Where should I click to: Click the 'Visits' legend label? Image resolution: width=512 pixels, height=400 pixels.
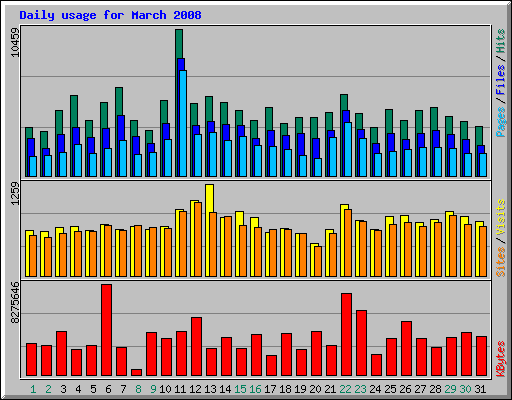pos(501,217)
